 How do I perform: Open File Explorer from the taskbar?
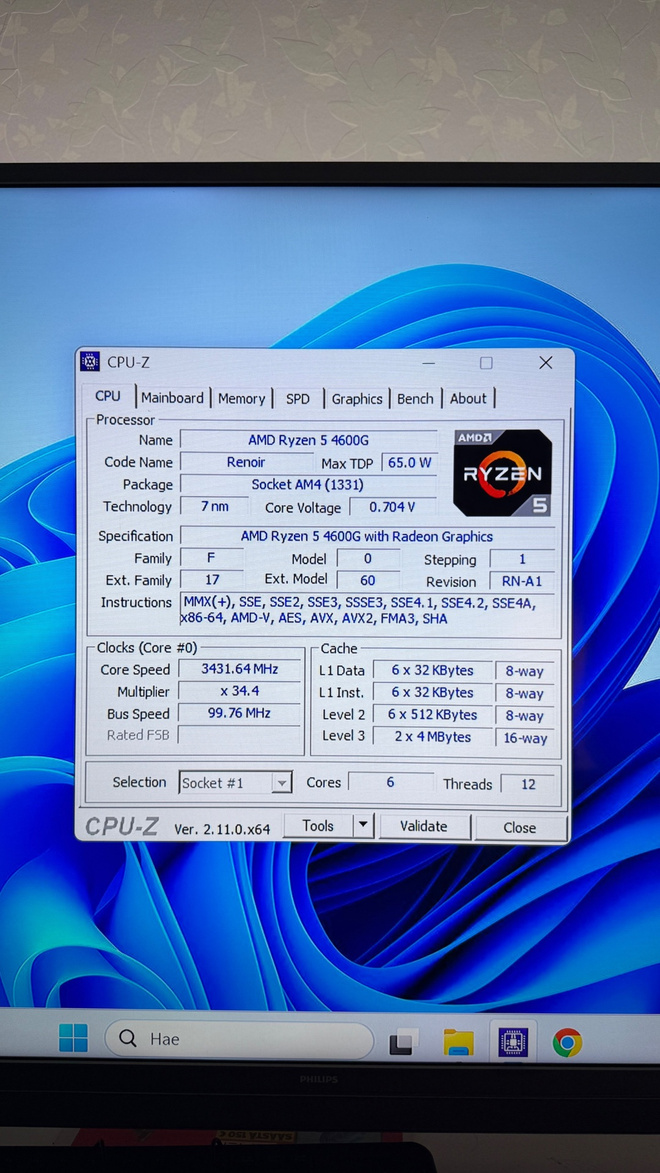pos(459,1041)
